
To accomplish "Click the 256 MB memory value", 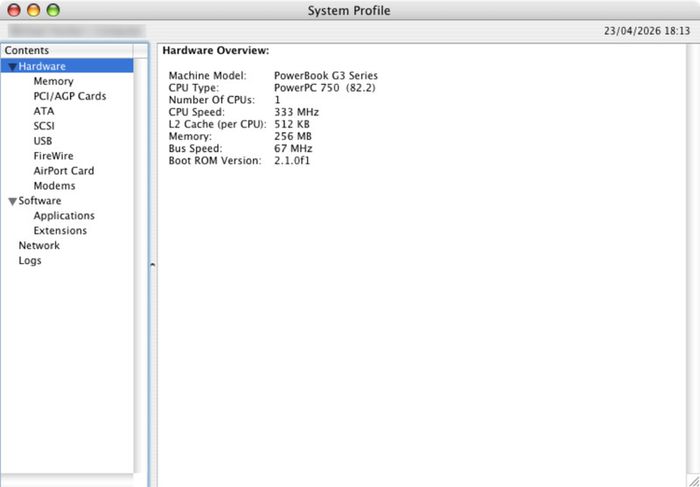I will tap(293, 136).
